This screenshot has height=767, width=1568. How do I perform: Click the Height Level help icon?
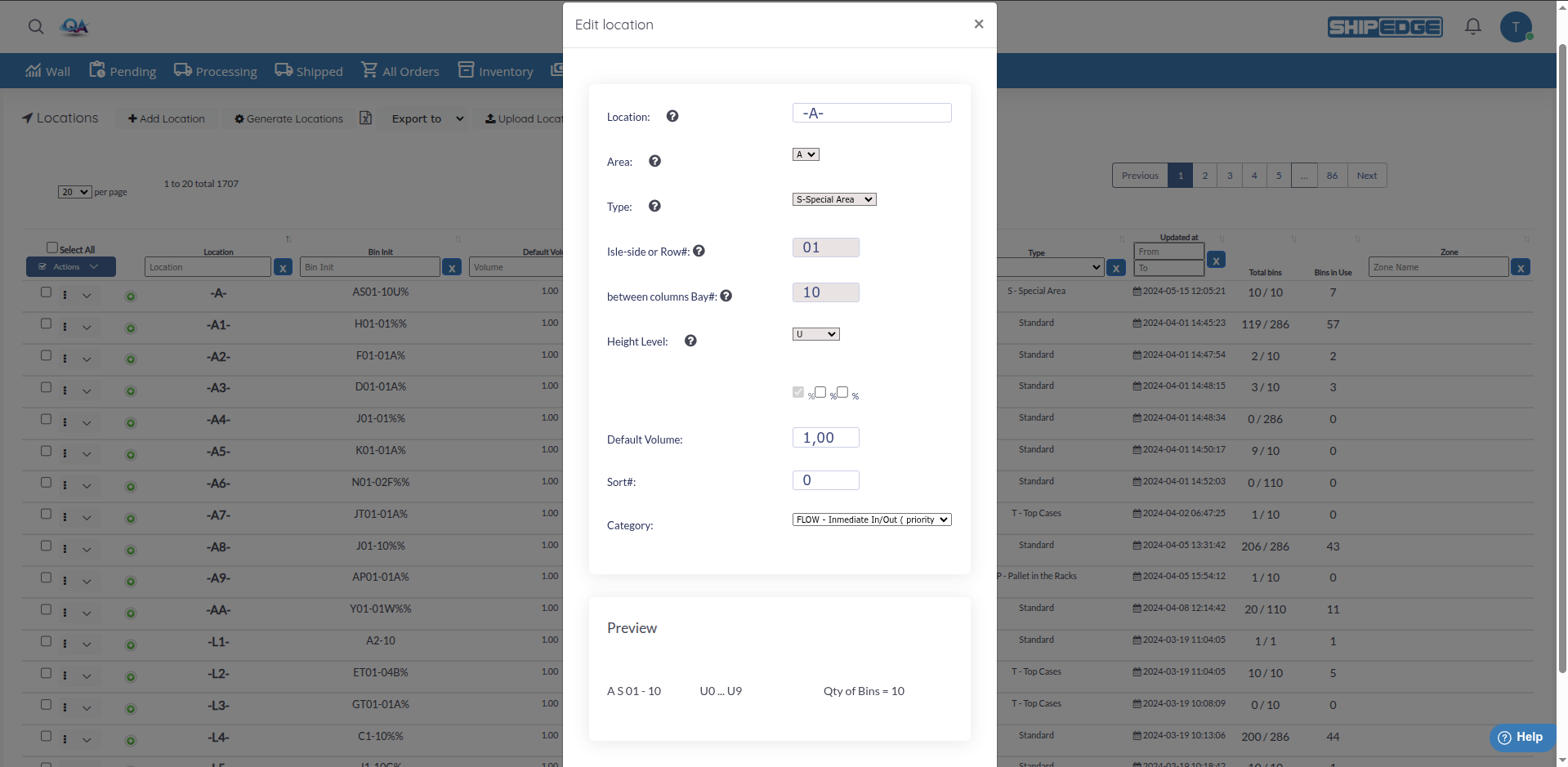point(690,341)
